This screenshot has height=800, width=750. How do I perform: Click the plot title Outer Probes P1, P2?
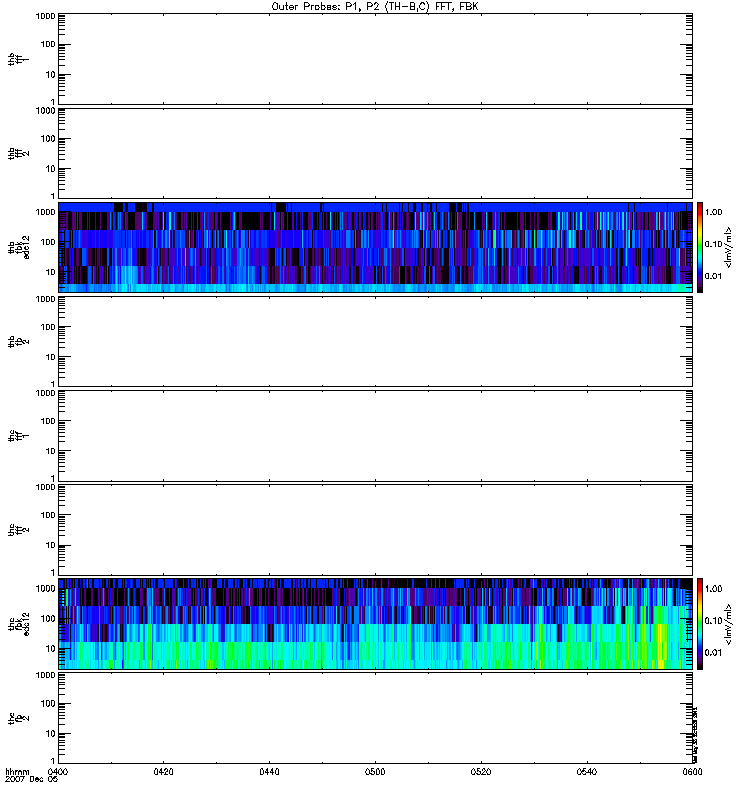click(375, 7)
